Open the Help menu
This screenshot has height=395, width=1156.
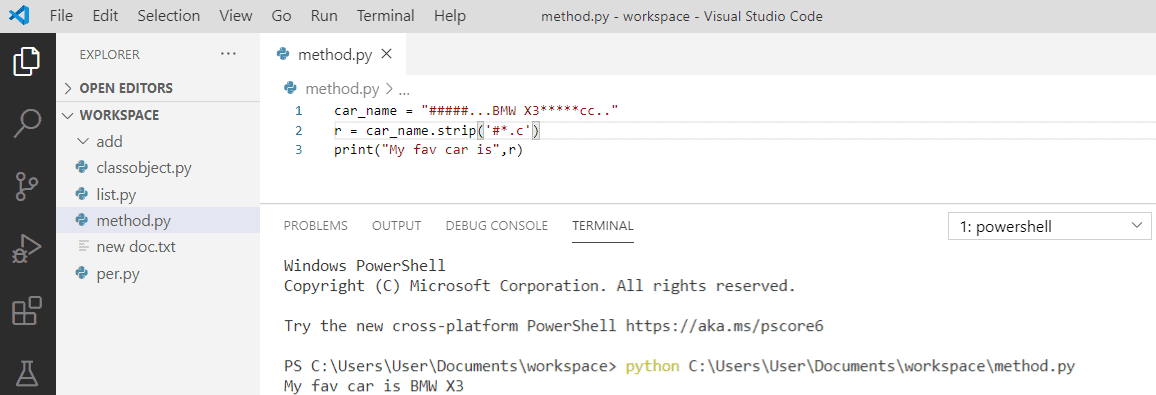450,15
